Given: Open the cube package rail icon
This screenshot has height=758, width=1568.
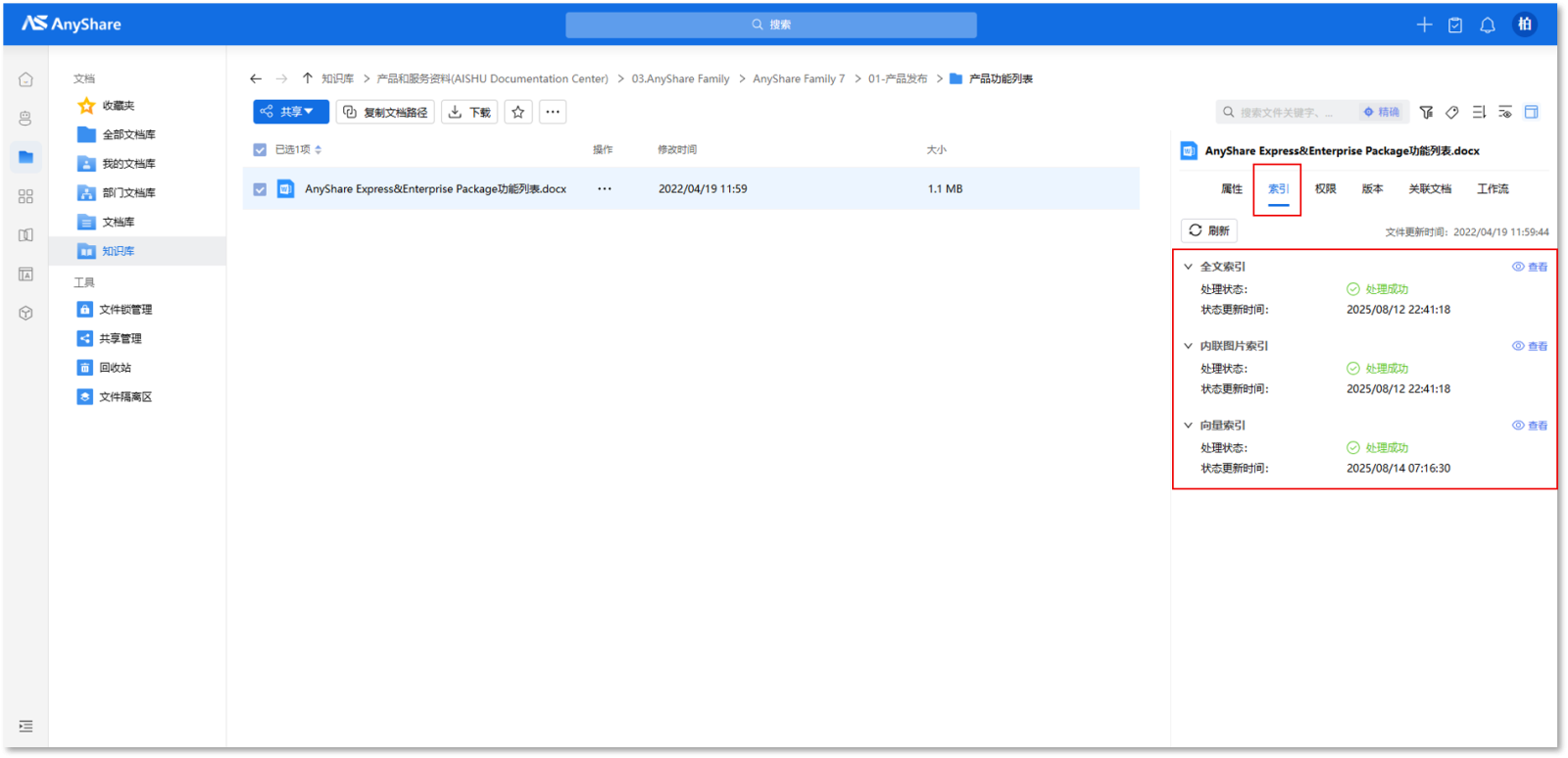Looking at the screenshot, I should pyautogui.click(x=25, y=314).
